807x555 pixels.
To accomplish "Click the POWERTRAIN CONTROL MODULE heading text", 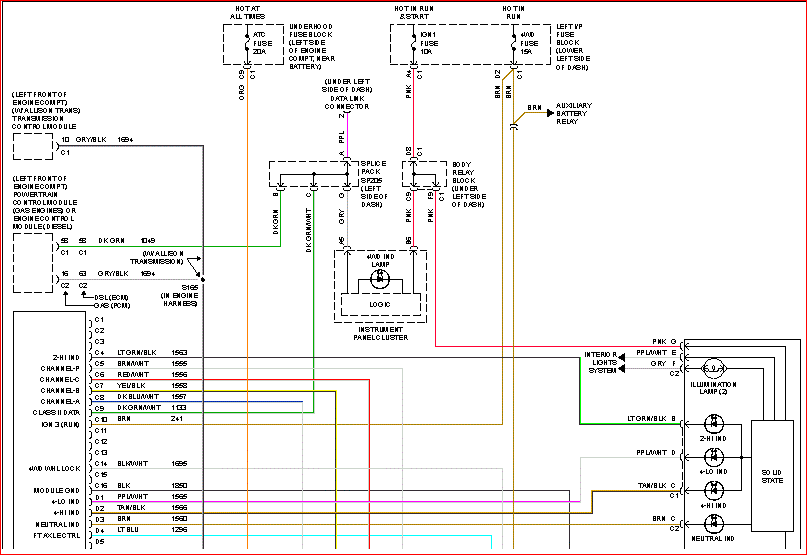I will [45, 202].
